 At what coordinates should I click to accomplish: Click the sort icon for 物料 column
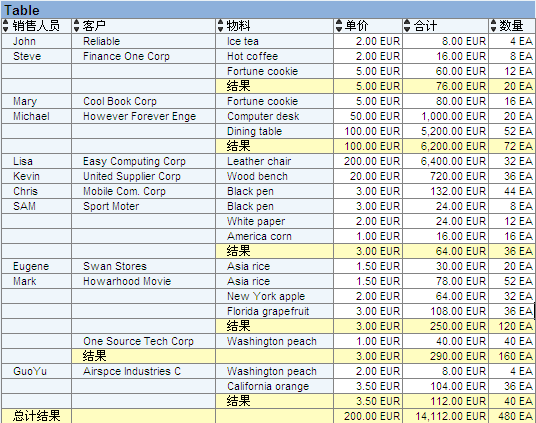click(220, 26)
